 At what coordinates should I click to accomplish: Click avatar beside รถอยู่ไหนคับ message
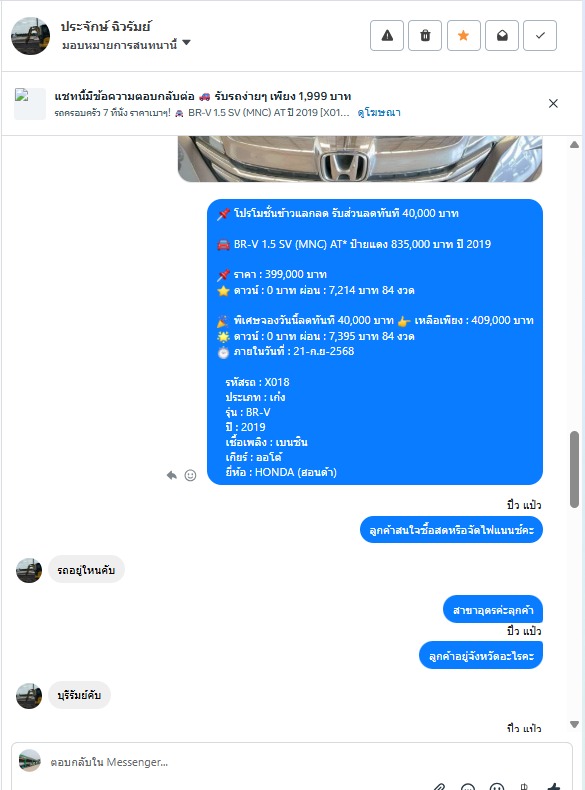click(x=29, y=570)
